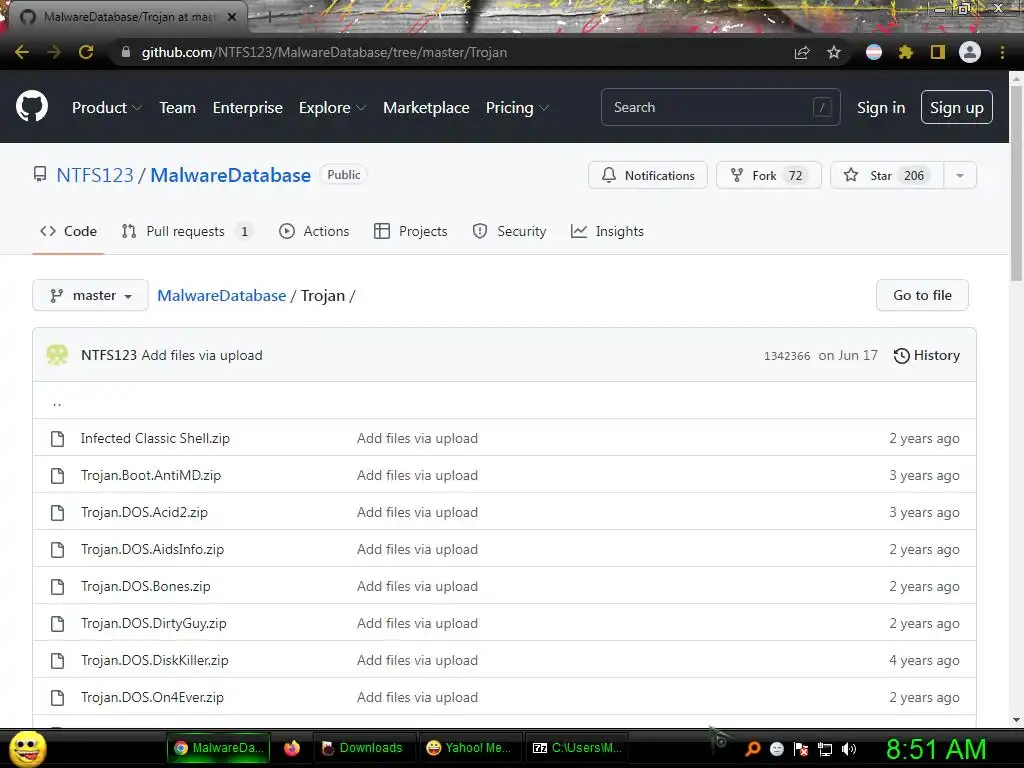Share this page via the address bar icon

point(802,52)
